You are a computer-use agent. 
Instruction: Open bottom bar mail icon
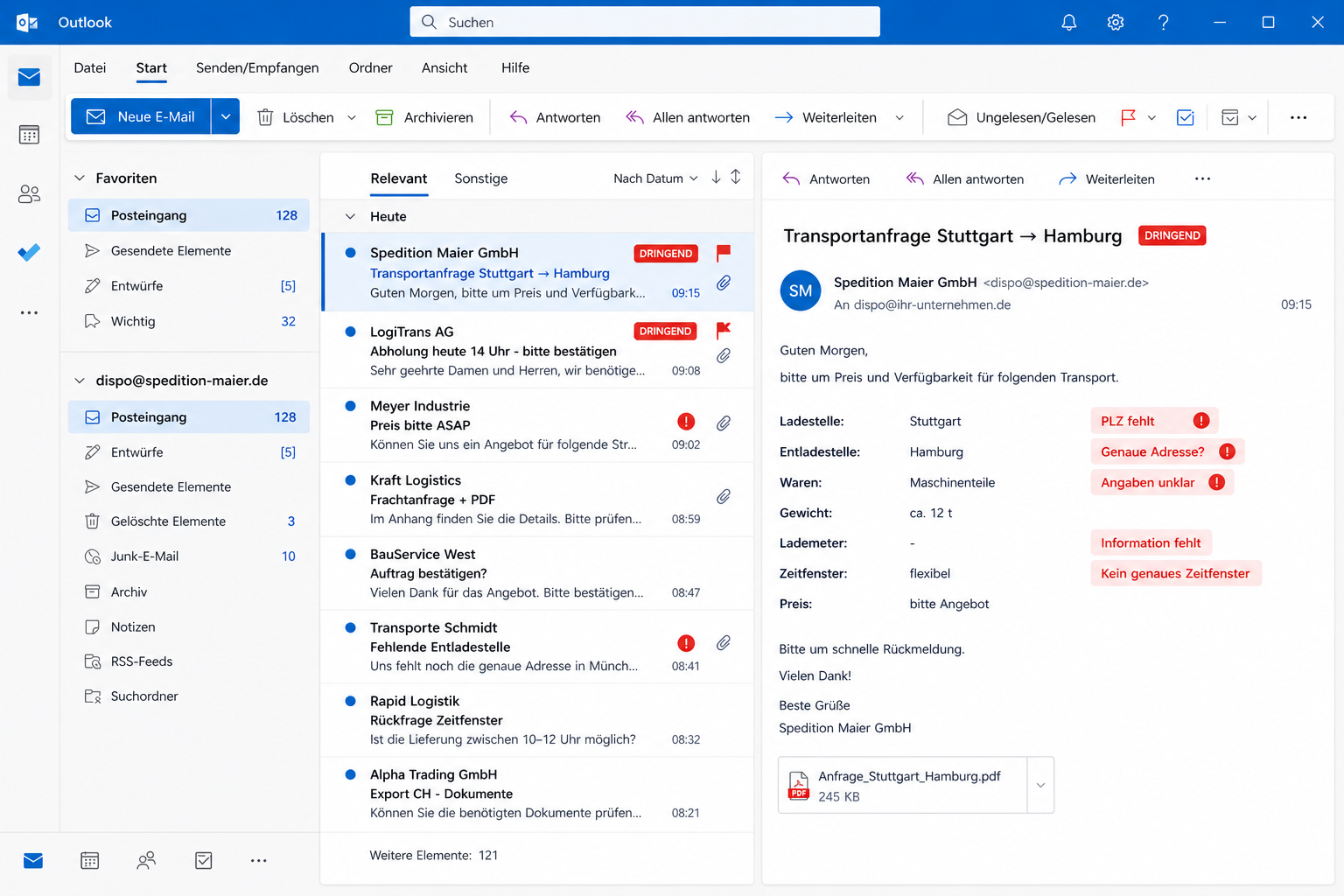[x=33, y=861]
